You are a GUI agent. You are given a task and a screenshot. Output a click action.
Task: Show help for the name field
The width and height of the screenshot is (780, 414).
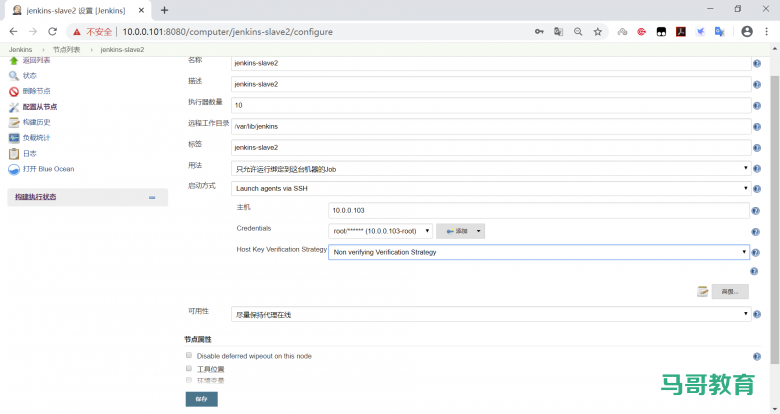757,63
